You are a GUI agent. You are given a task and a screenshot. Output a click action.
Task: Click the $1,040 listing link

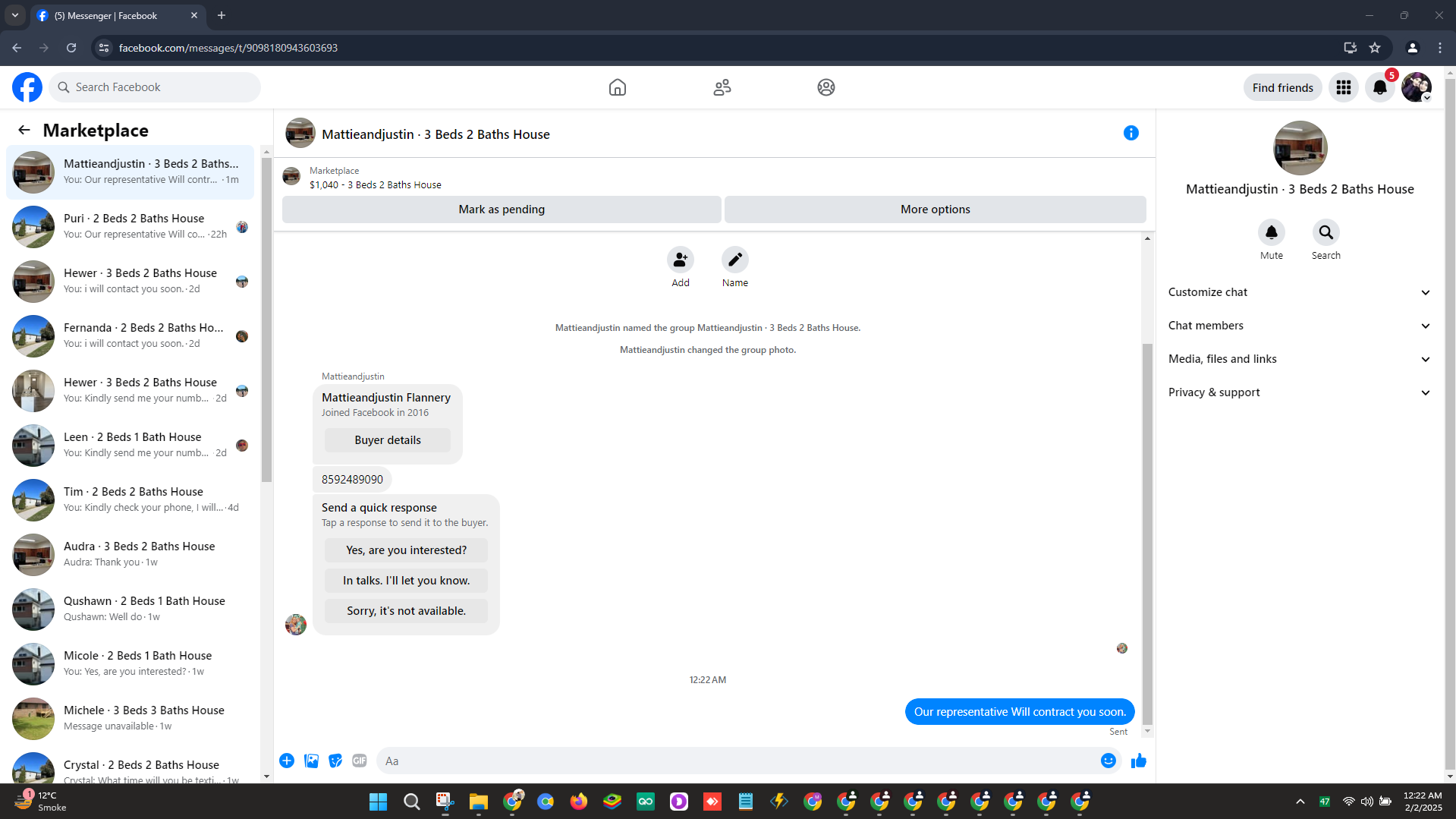[376, 184]
